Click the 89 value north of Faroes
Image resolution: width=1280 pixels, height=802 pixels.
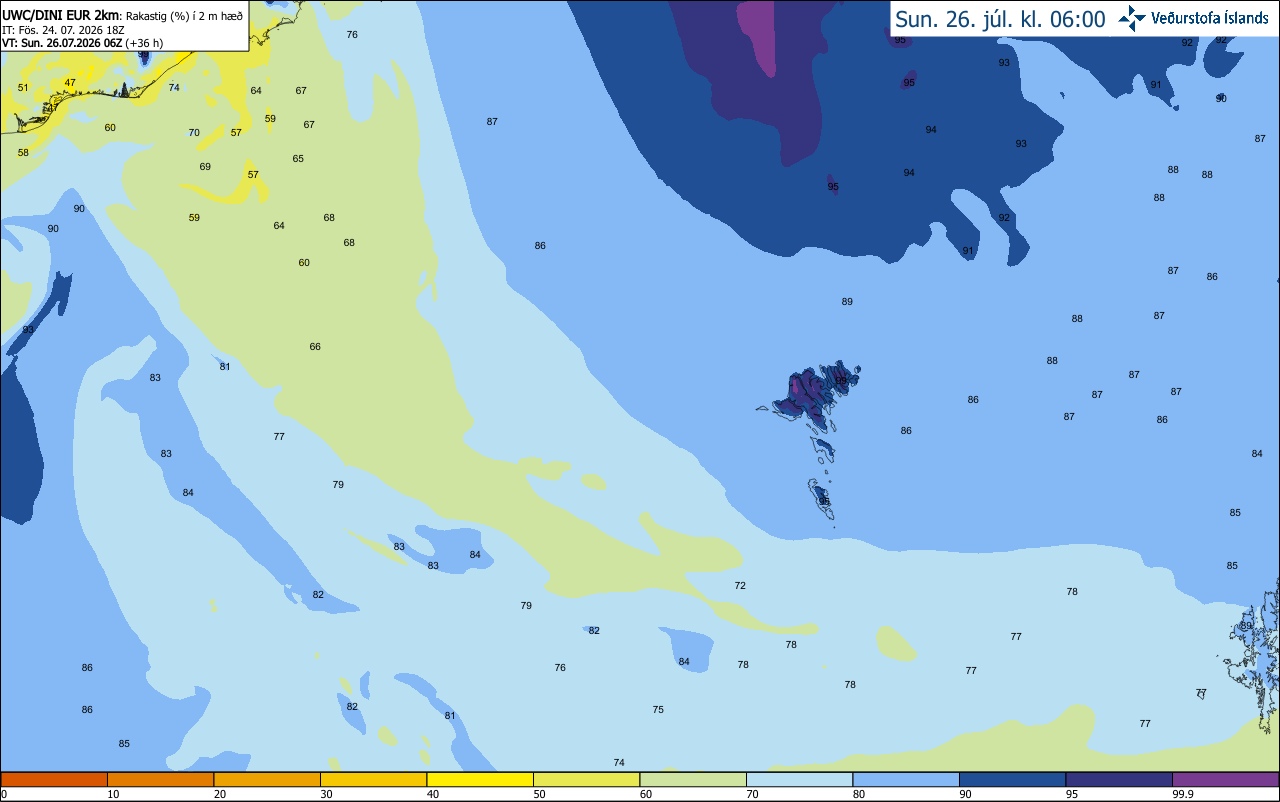pos(847,302)
